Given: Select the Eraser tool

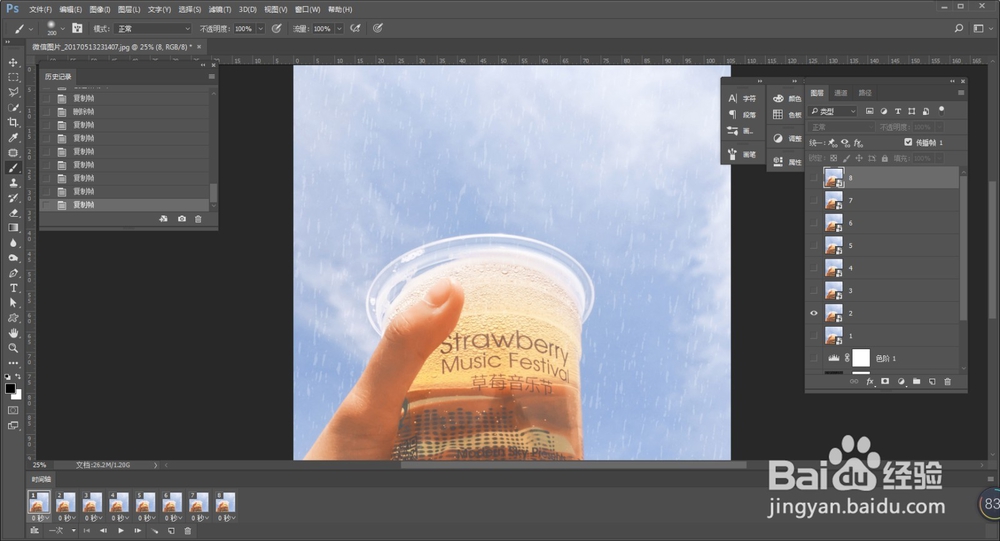Looking at the screenshot, I should 13,213.
